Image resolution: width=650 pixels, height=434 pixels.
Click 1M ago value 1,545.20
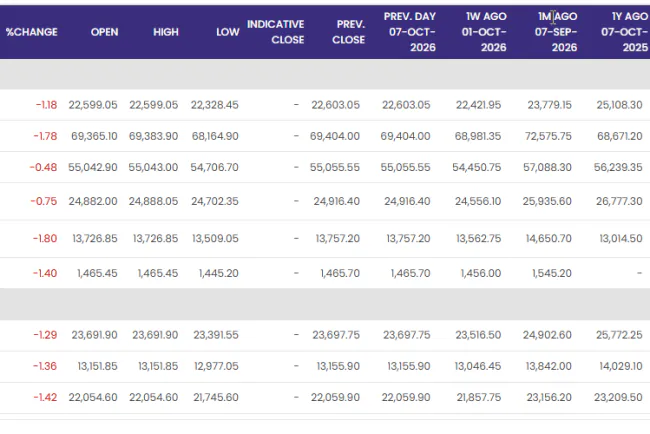click(x=552, y=273)
